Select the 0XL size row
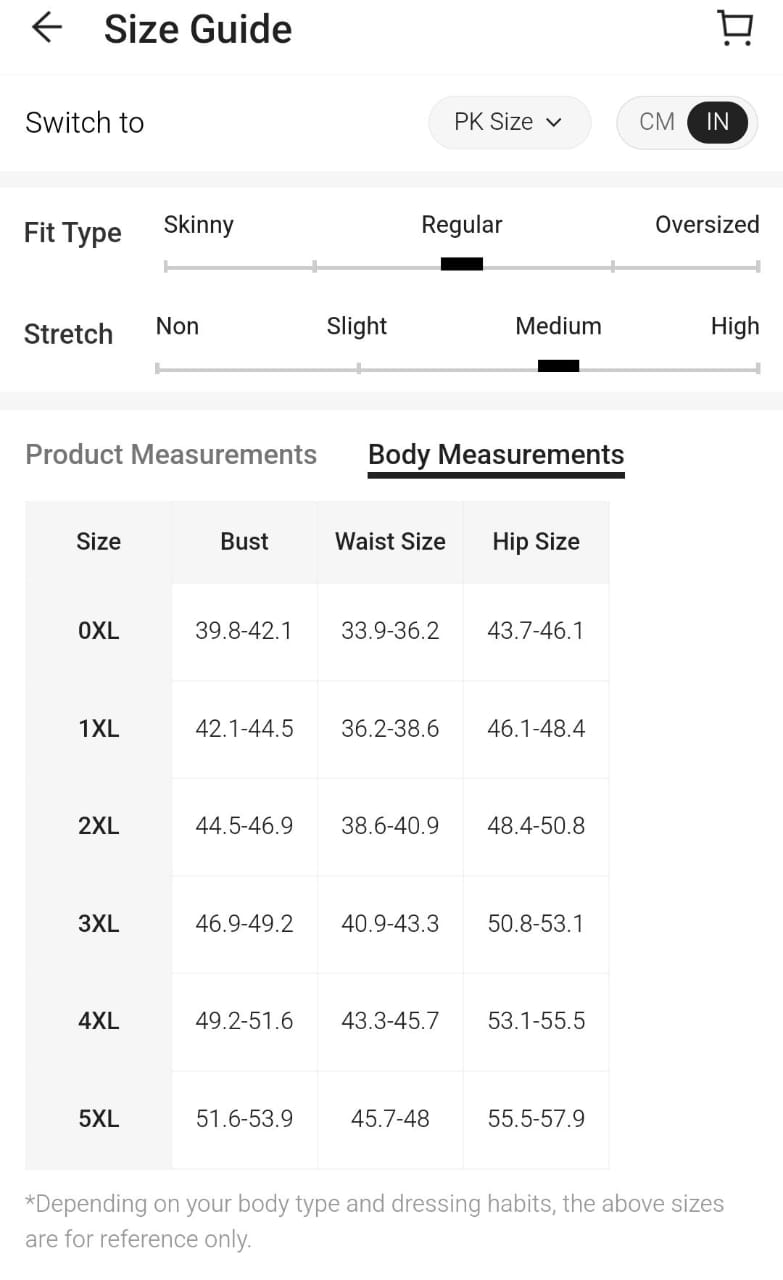Screen dimensions: 783x1280 pos(98,631)
